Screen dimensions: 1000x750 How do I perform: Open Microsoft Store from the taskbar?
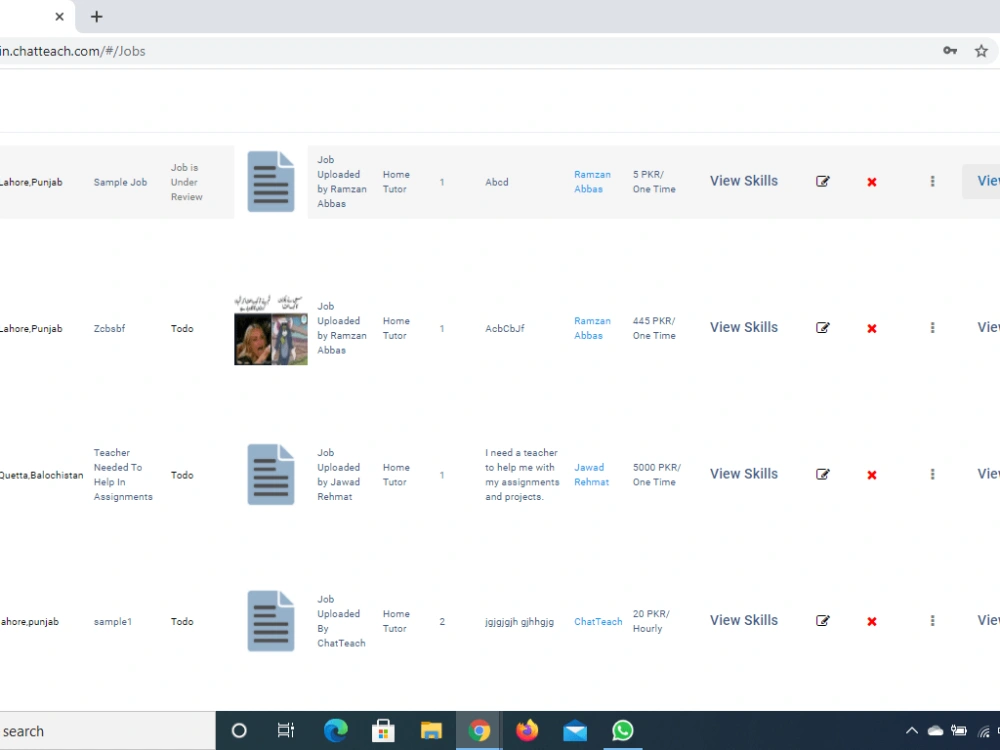[x=383, y=730]
